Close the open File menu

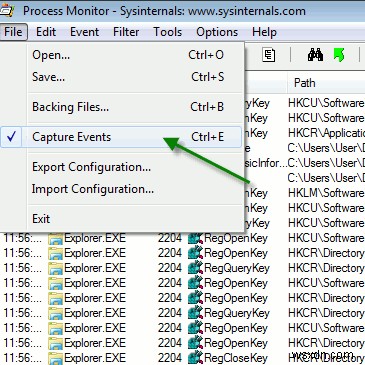13,32
